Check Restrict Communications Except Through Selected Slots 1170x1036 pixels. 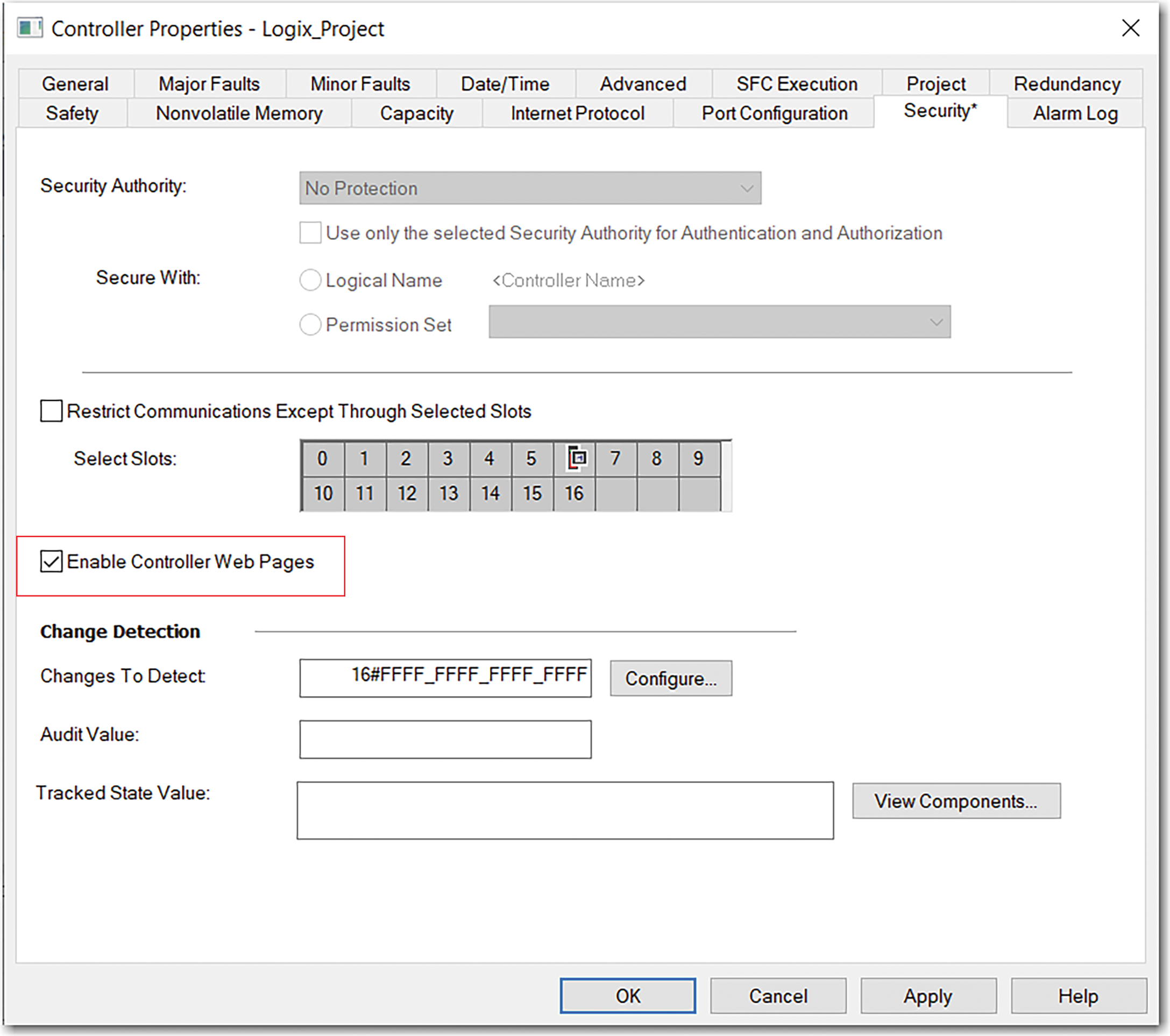click(51, 411)
